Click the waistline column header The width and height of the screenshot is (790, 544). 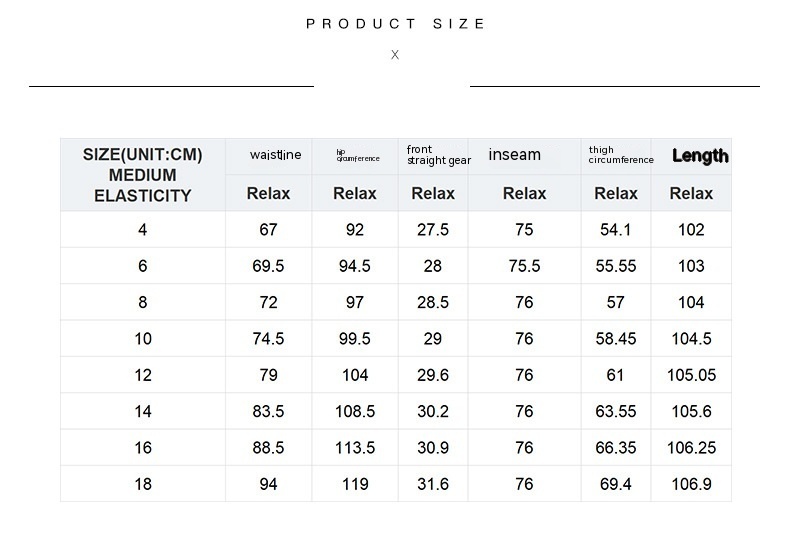coord(275,155)
